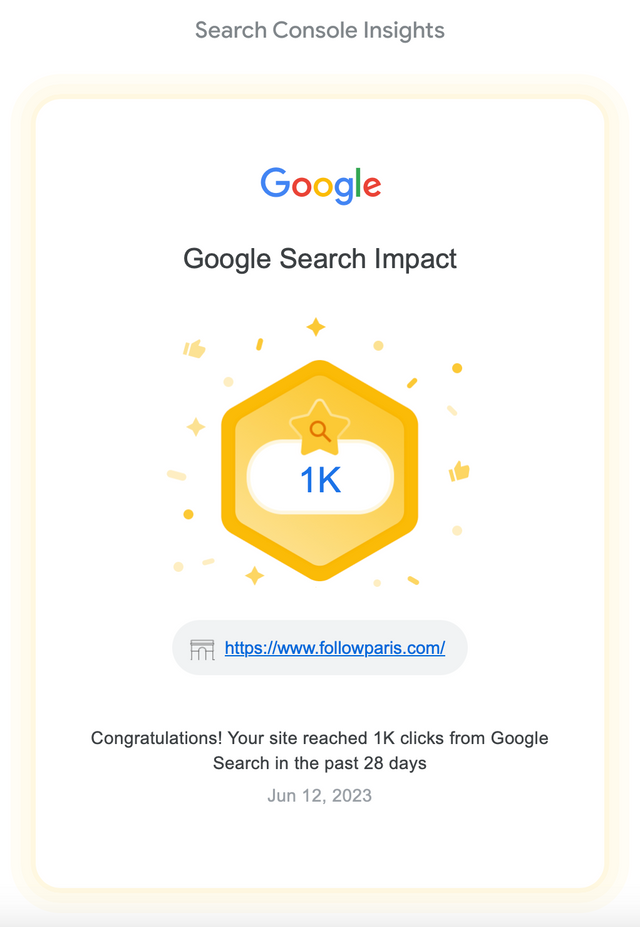The image size is (640, 927).
Task: Click the solid orange dot below the left sparkle
Action: pos(189,514)
